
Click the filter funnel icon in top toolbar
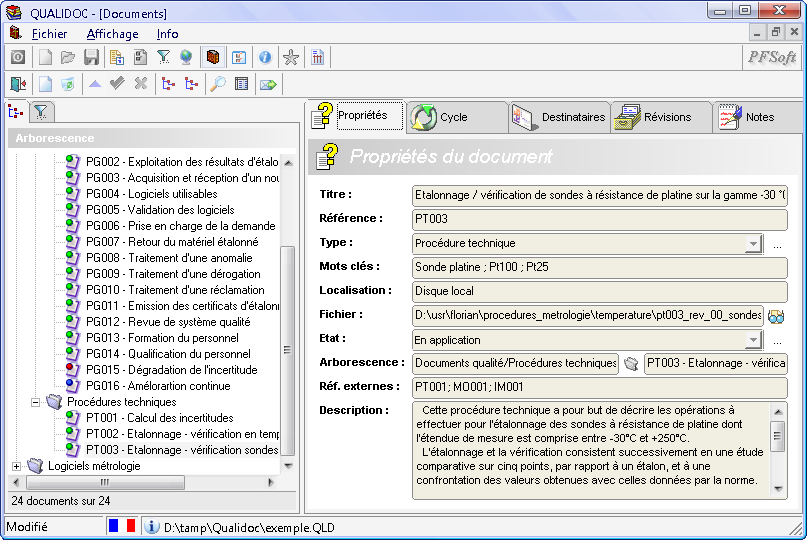coord(163,58)
